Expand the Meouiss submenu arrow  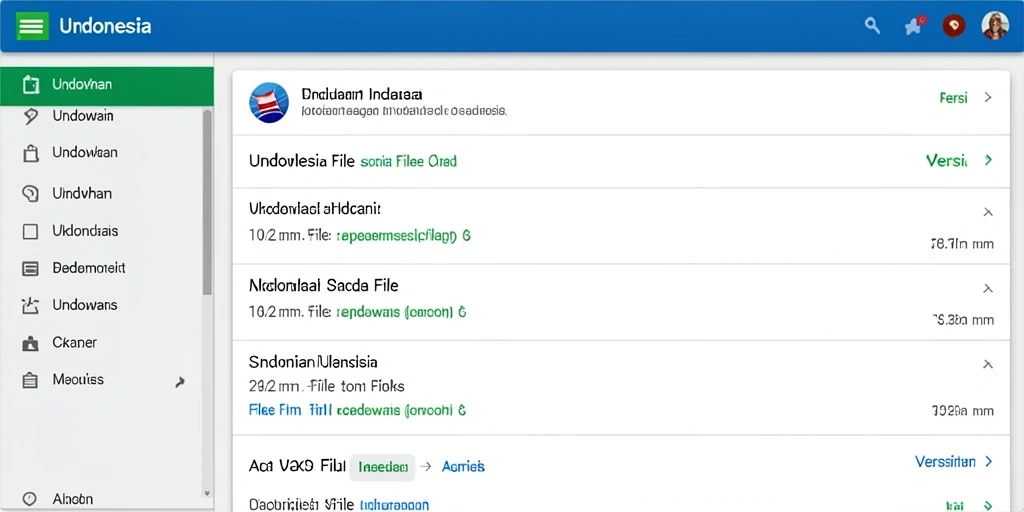(x=180, y=383)
